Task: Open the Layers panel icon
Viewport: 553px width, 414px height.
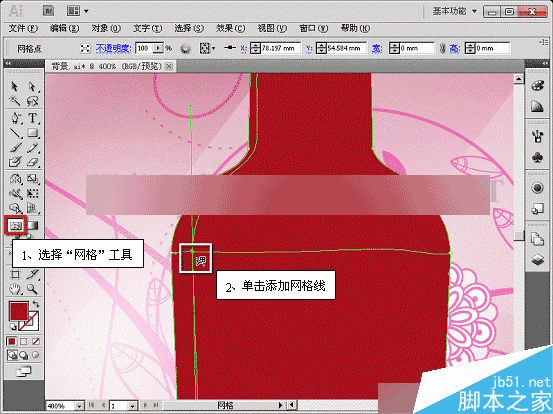Action: pyautogui.click(x=537, y=260)
